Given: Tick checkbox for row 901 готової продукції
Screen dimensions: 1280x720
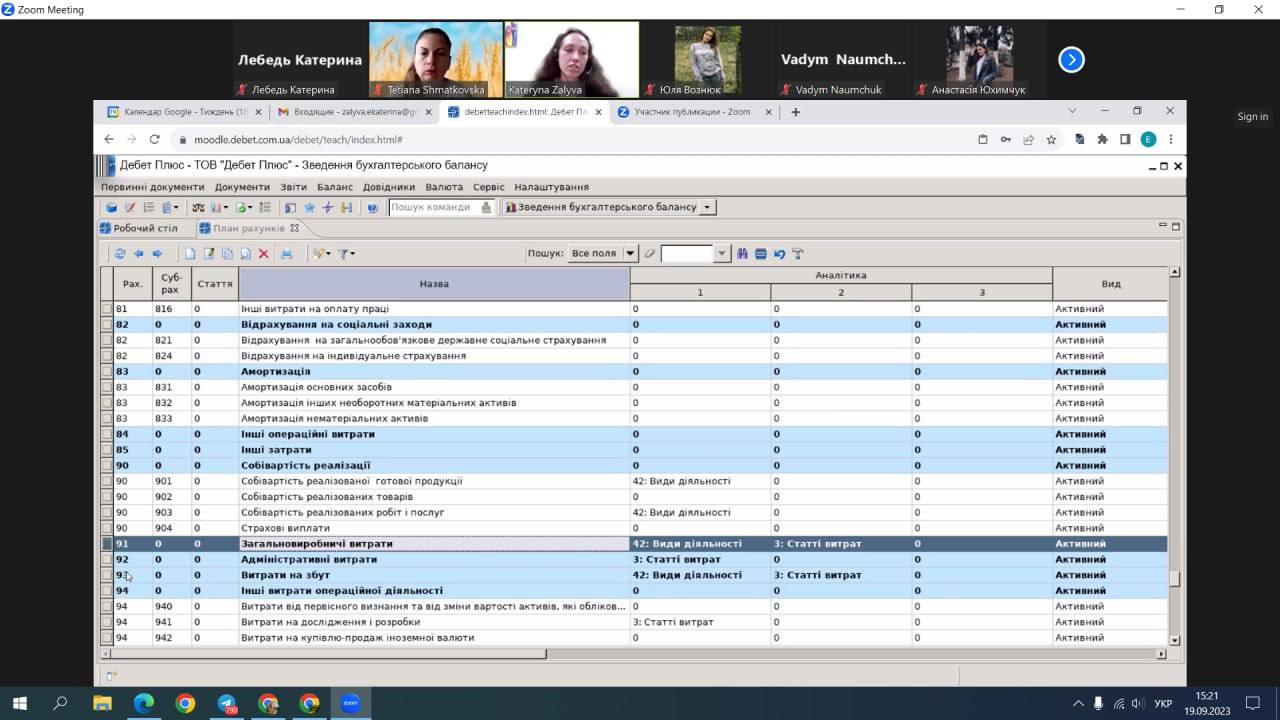Looking at the screenshot, I should point(107,481).
